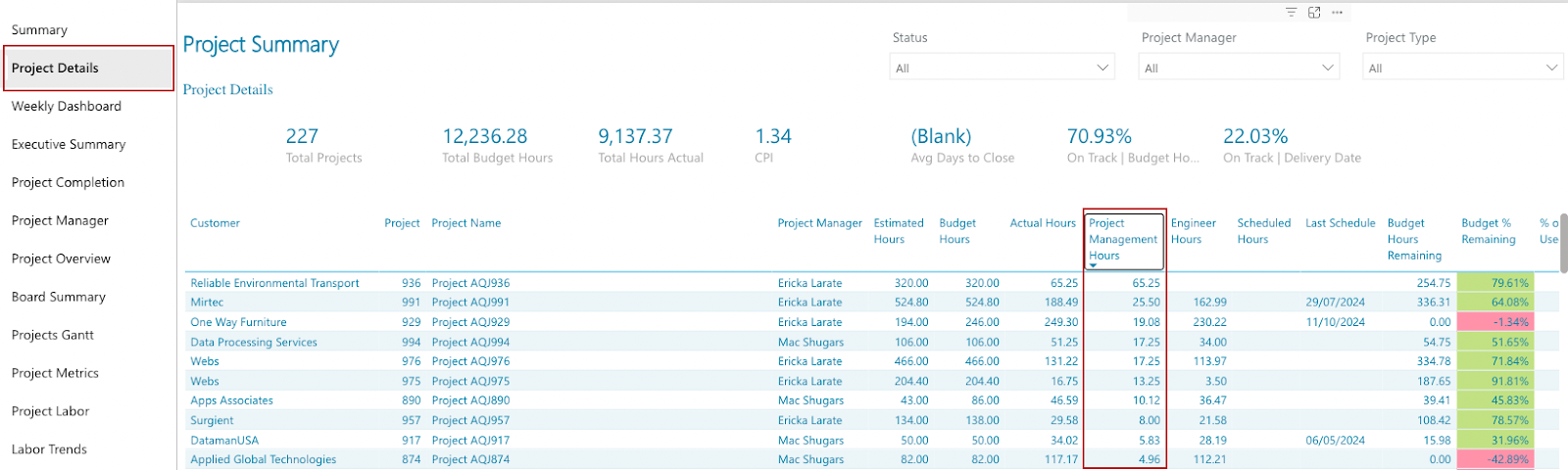Click customer One Way Furniture
The height and width of the screenshot is (470, 1568).
point(238,322)
